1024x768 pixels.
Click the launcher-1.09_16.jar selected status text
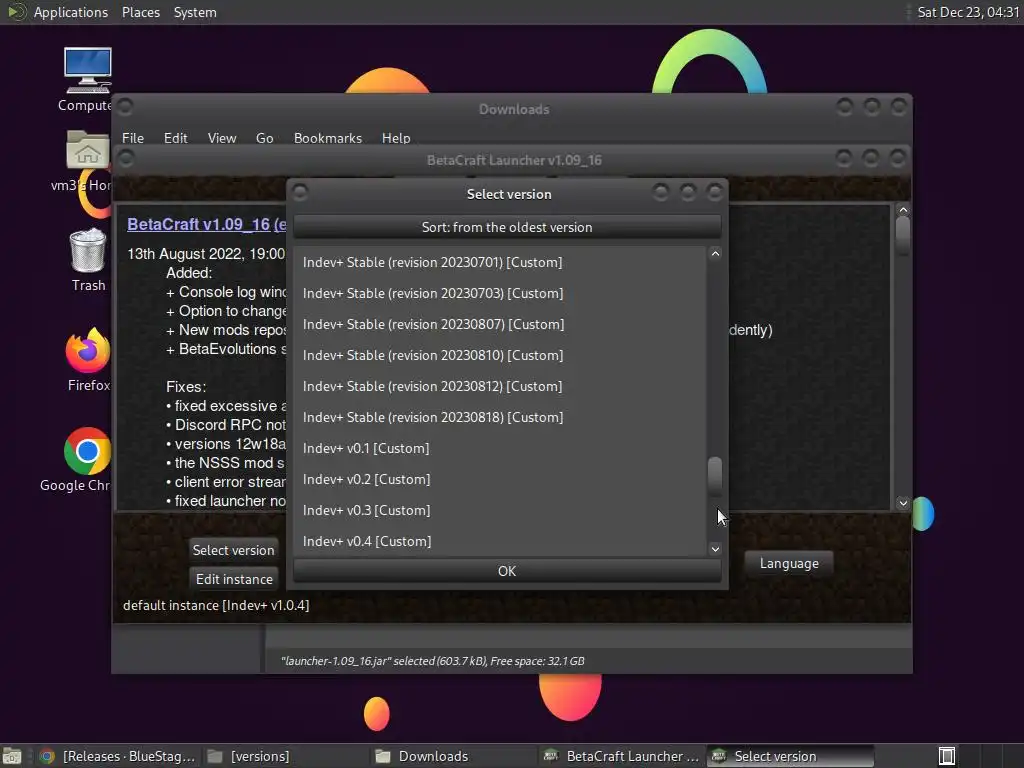(432, 661)
